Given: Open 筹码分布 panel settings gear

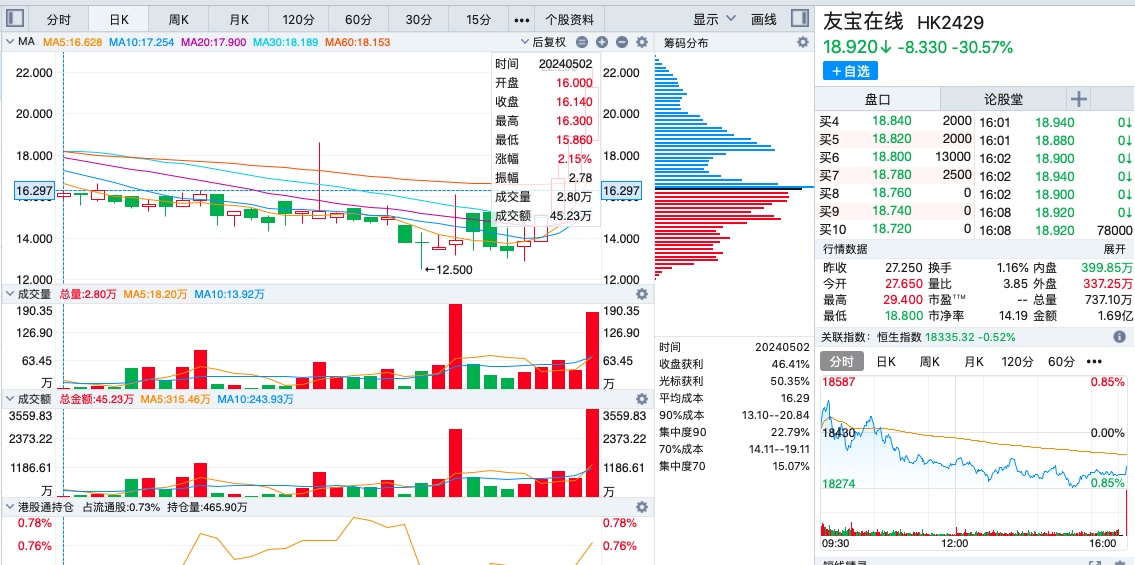Looking at the screenshot, I should [802, 43].
